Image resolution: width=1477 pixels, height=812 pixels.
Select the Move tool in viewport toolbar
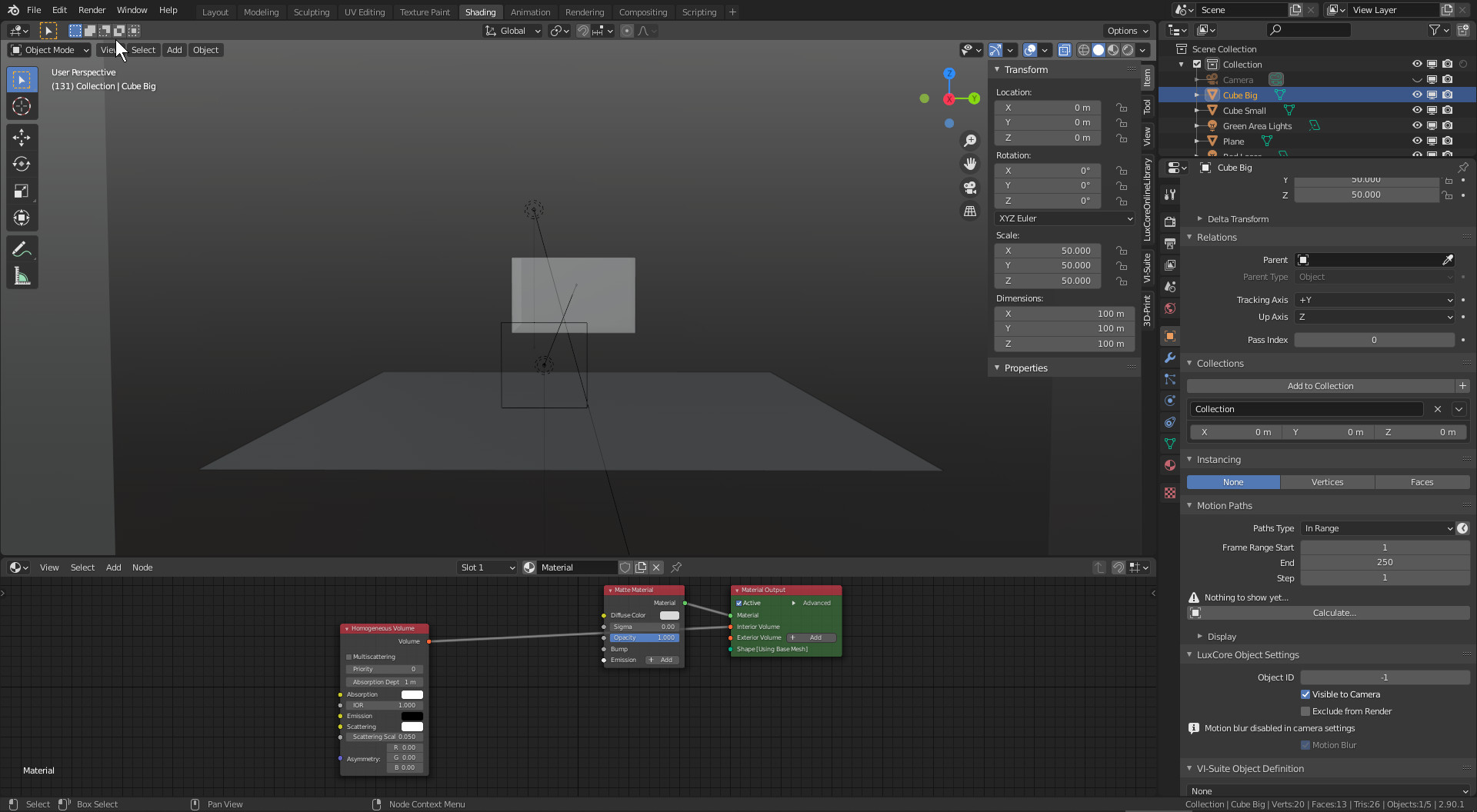tap(22, 138)
